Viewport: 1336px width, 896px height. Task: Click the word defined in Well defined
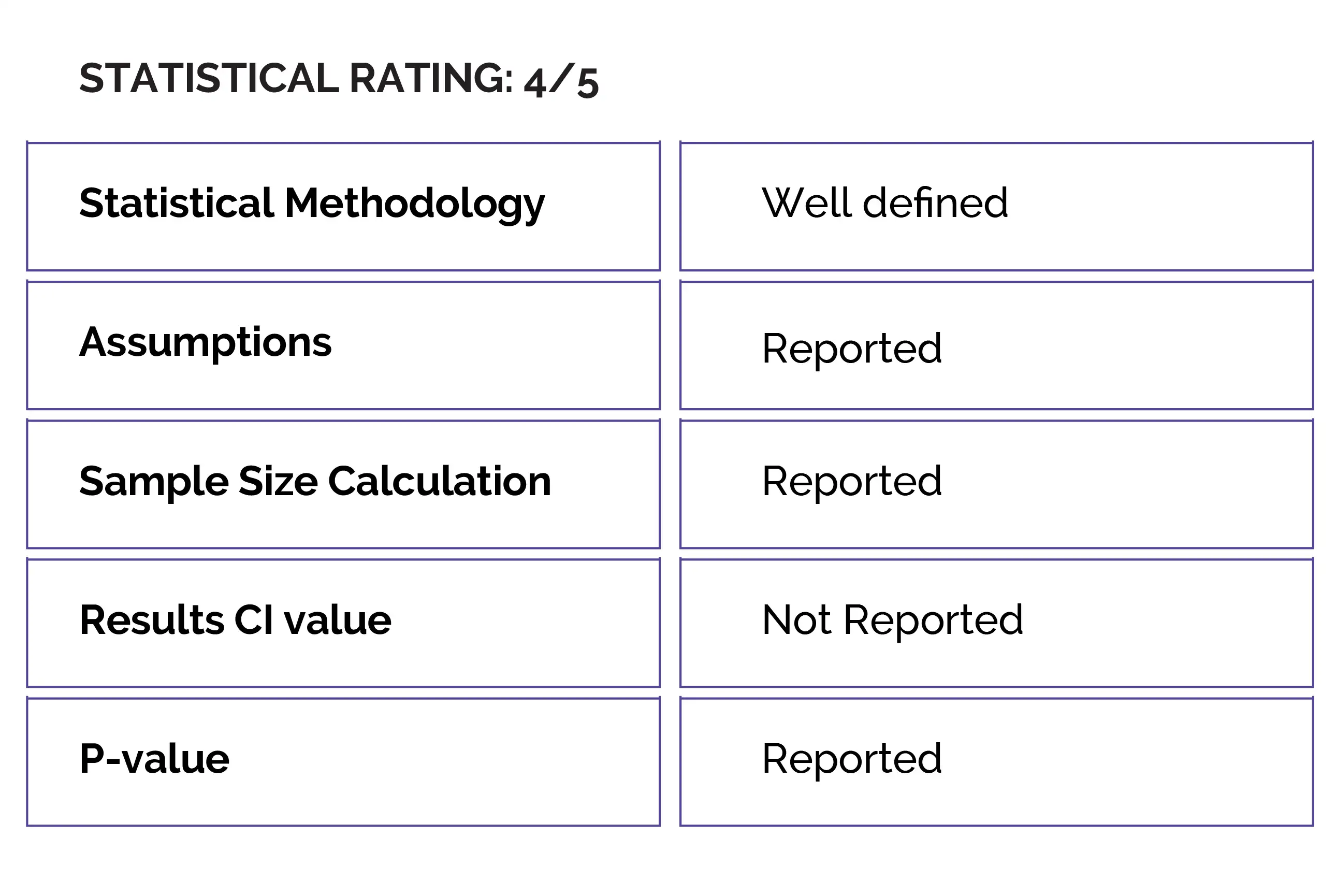click(x=935, y=203)
